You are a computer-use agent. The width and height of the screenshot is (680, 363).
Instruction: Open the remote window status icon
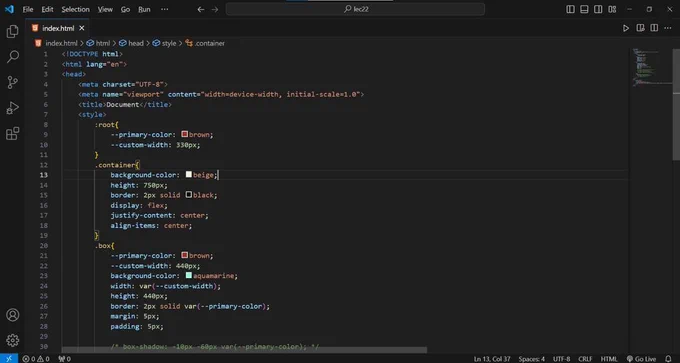[x=9, y=359]
